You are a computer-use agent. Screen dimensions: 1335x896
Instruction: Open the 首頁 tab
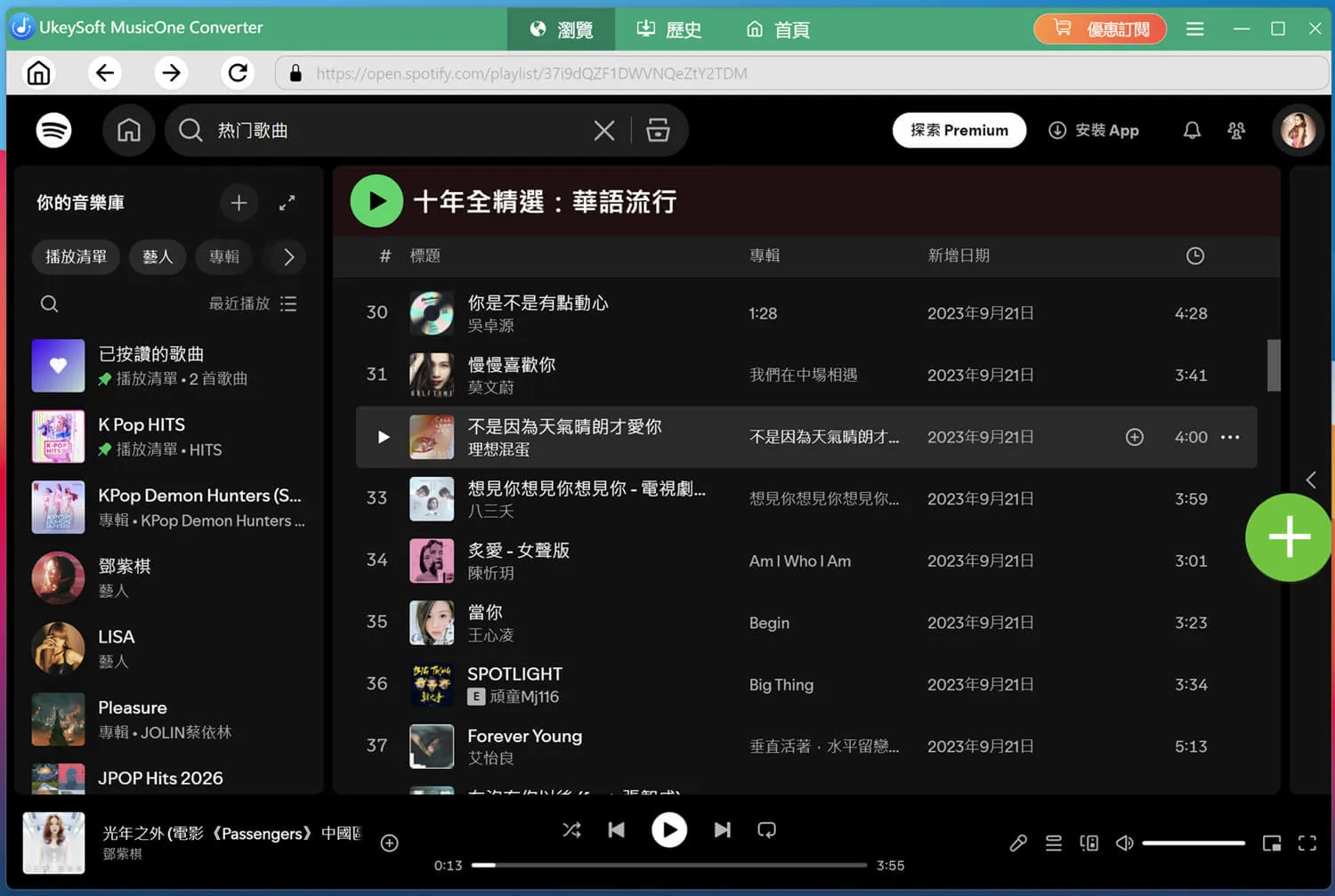click(777, 29)
